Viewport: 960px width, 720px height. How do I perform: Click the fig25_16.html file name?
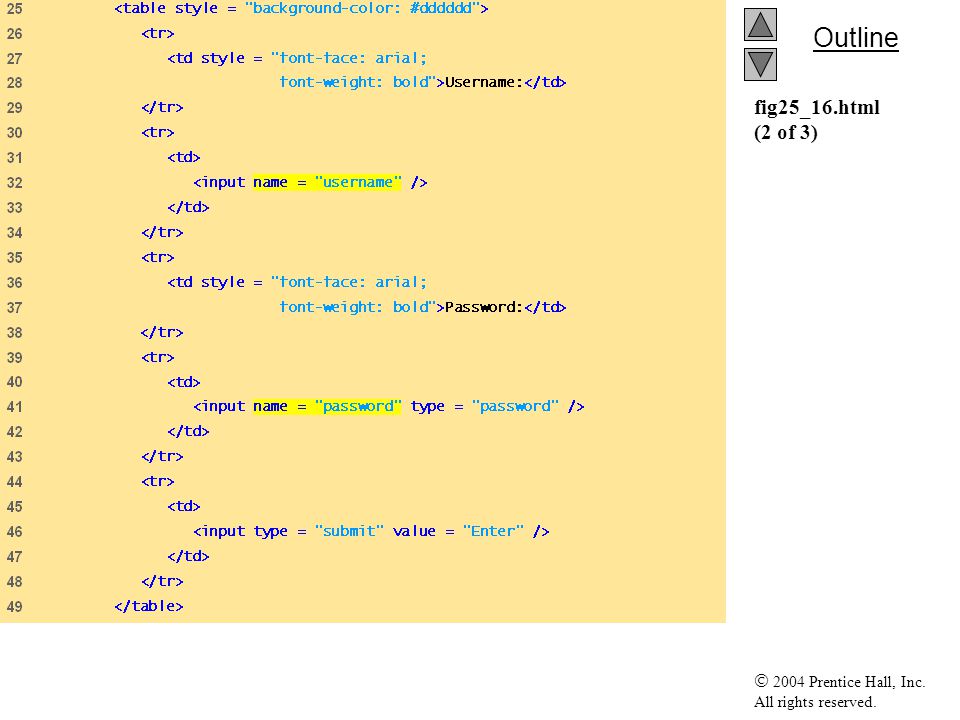point(817,107)
